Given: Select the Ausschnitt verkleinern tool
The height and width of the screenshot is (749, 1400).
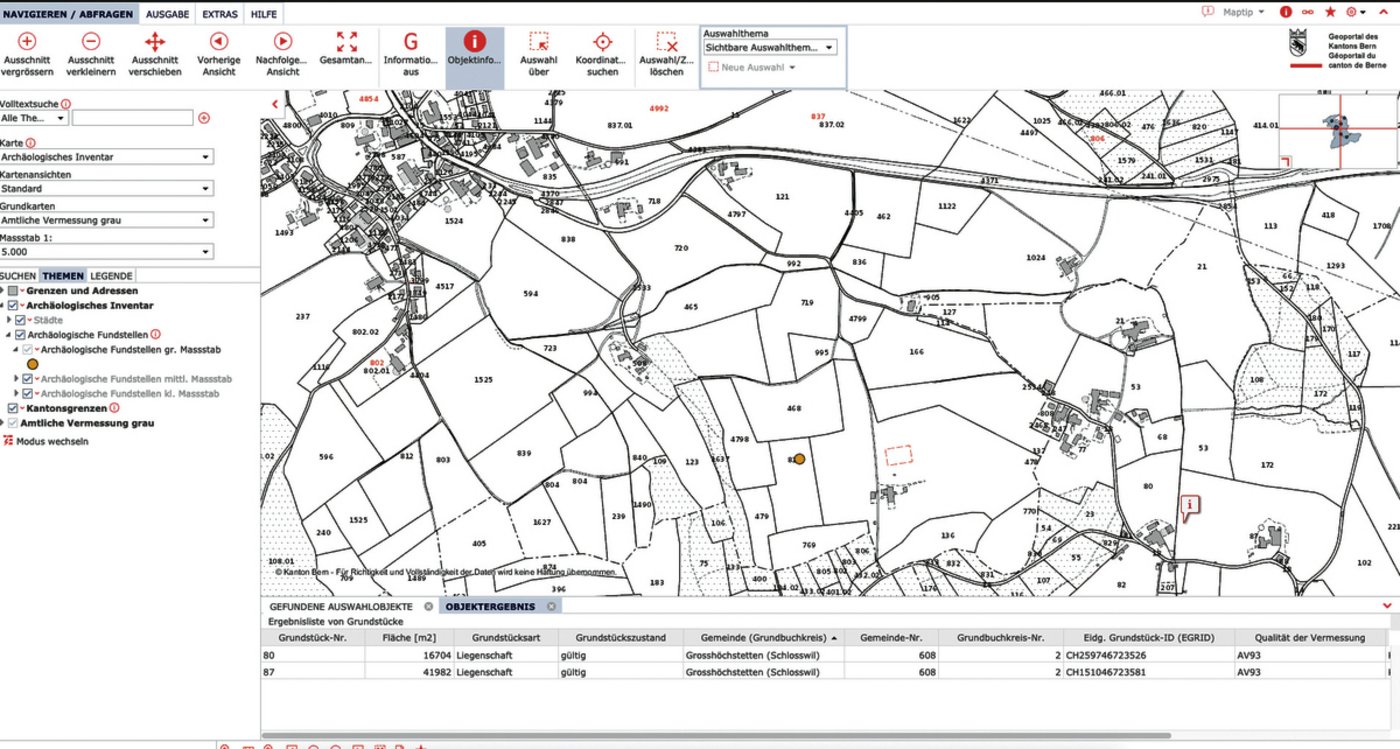Looking at the screenshot, I should point(90,50).
